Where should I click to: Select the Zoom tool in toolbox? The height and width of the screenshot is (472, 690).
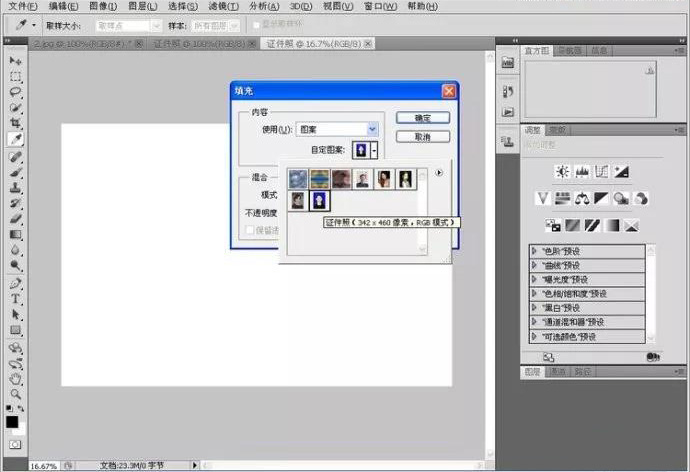click(x=16, y=393)
